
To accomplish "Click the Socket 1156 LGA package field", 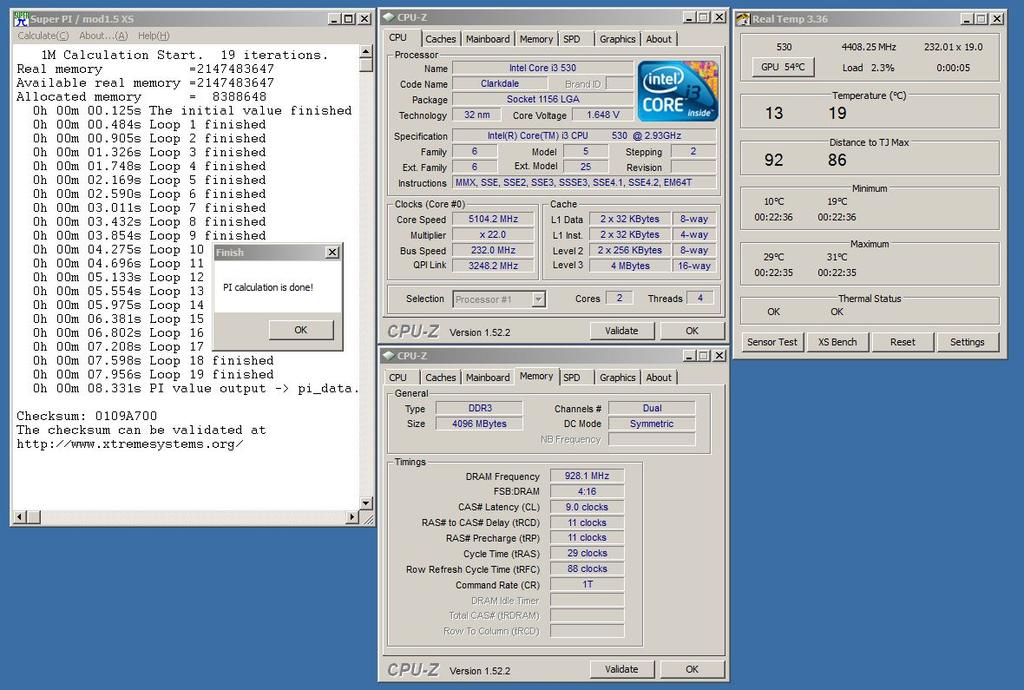I will pos(543,99).
